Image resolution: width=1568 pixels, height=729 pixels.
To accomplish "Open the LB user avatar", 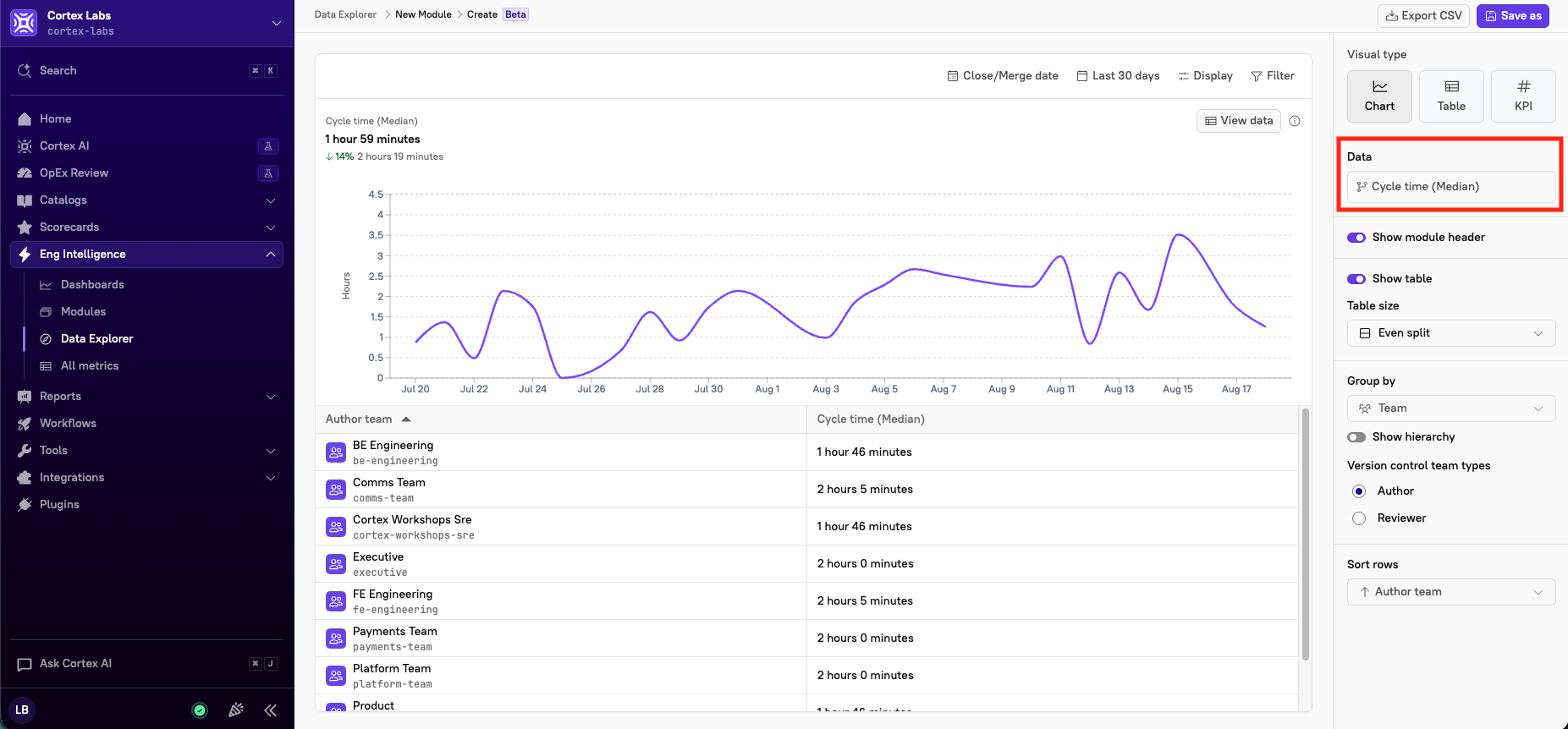I will [22, 710].
